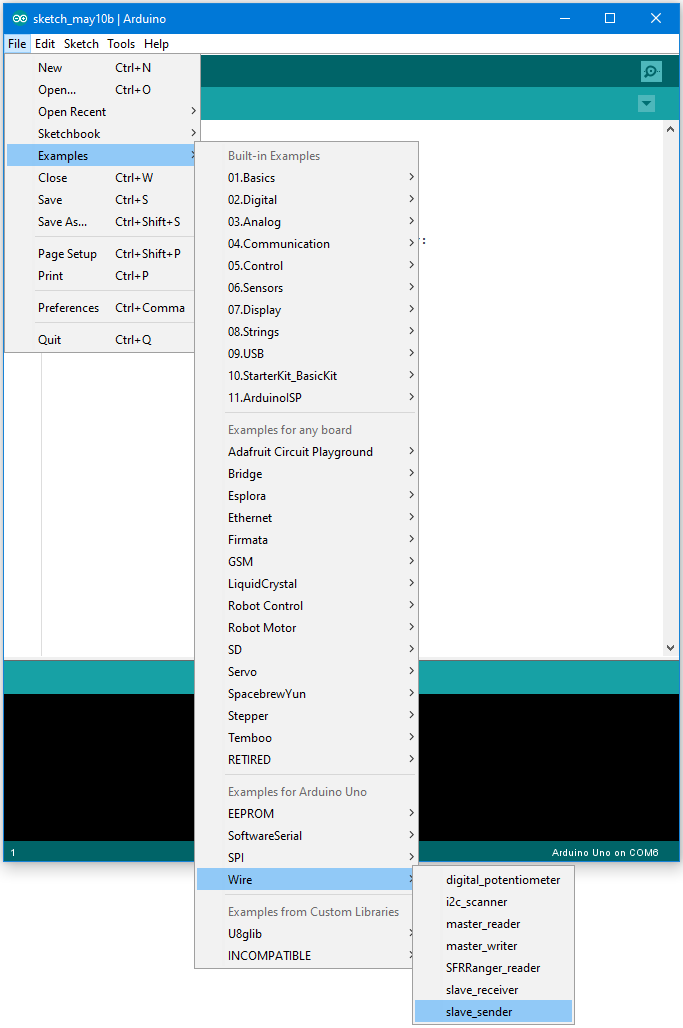Open the Edit menu
Image resolution: width=683 pixels, height=1028 pixels.
(45, 44)
